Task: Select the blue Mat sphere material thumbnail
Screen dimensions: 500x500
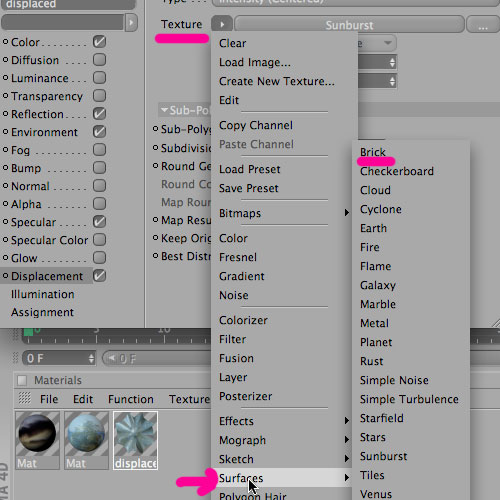Action: pos(87,440)
